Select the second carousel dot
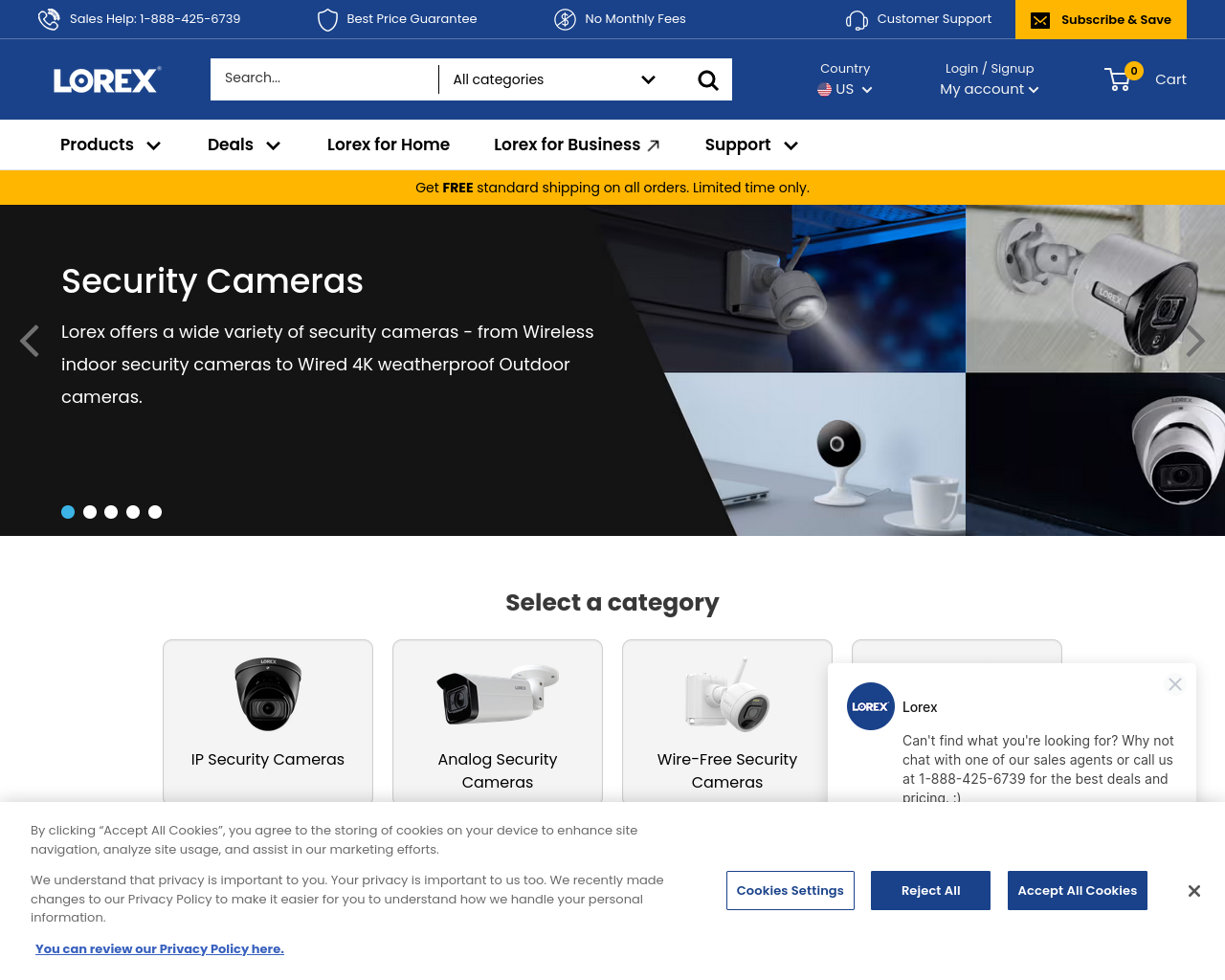 coord(90,512)
